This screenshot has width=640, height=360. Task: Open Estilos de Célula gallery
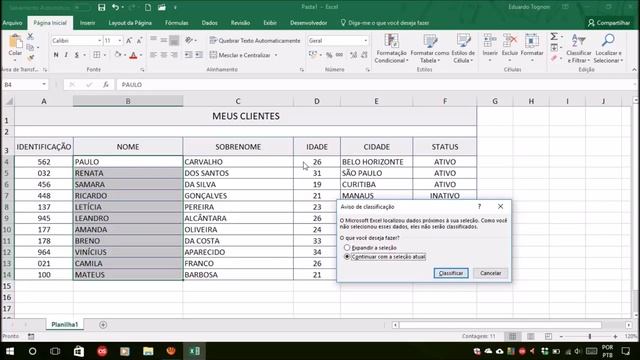pos(463,49)
